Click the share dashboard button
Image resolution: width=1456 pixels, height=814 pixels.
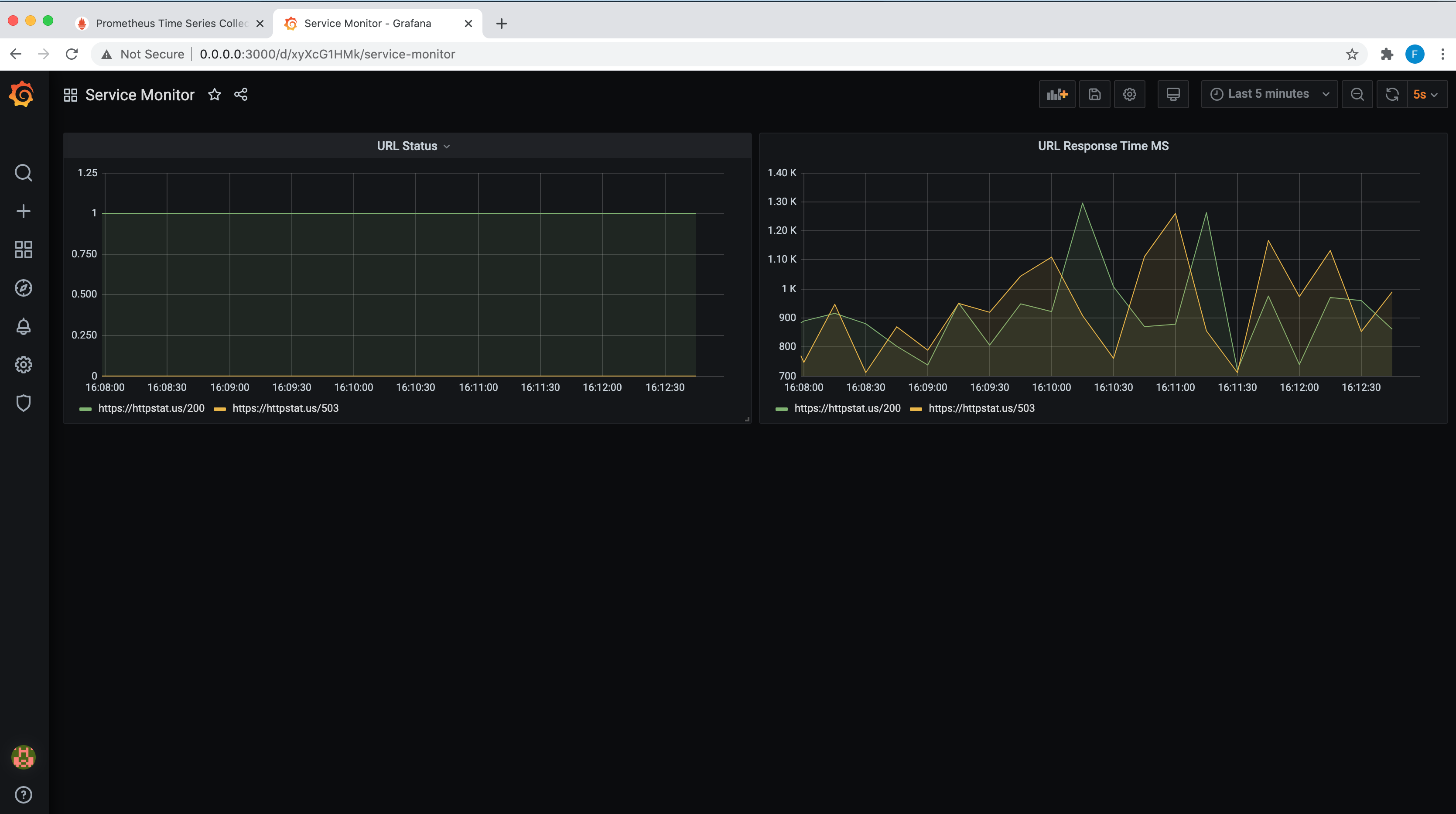tap(241, 94)
